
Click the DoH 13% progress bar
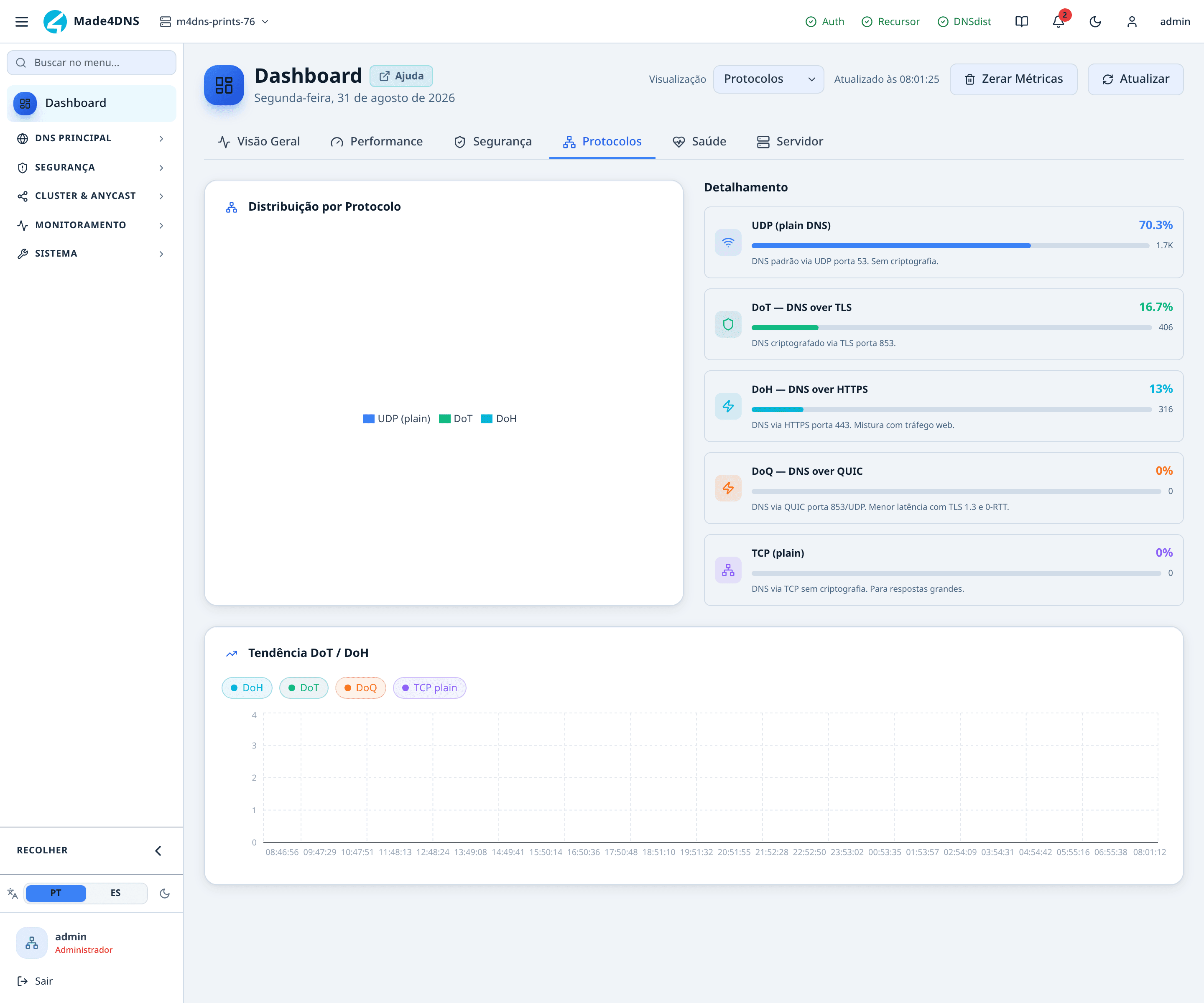[952, 410]
